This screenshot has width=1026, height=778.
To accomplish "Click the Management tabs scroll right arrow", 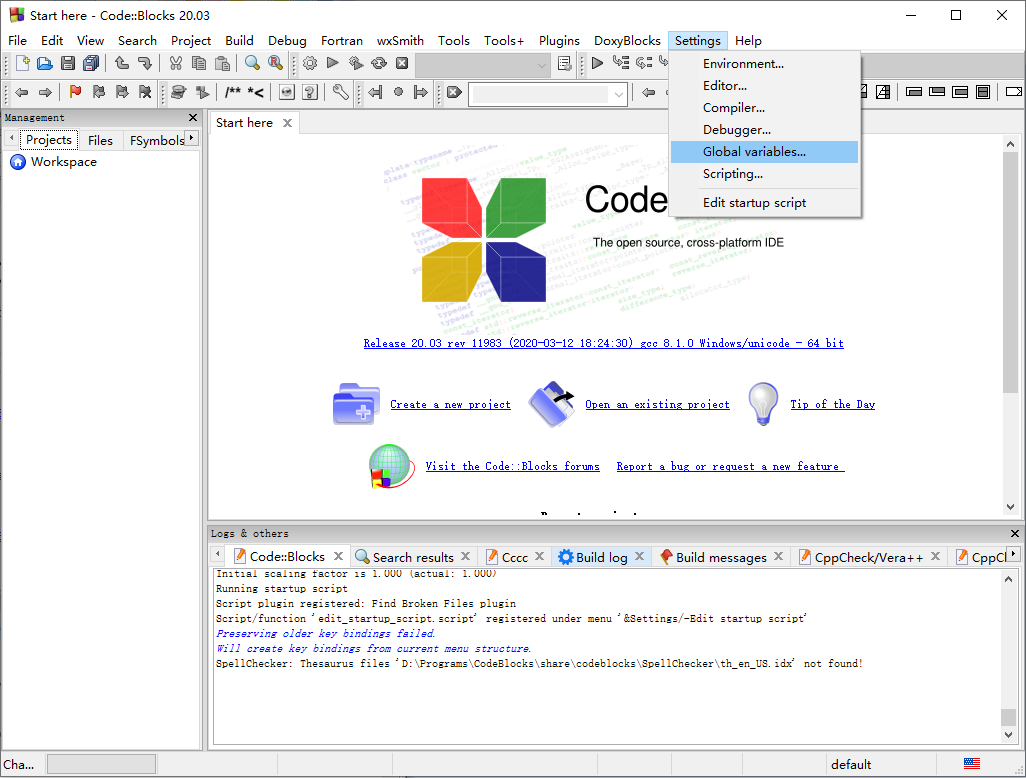I will [x=191, y=138].
